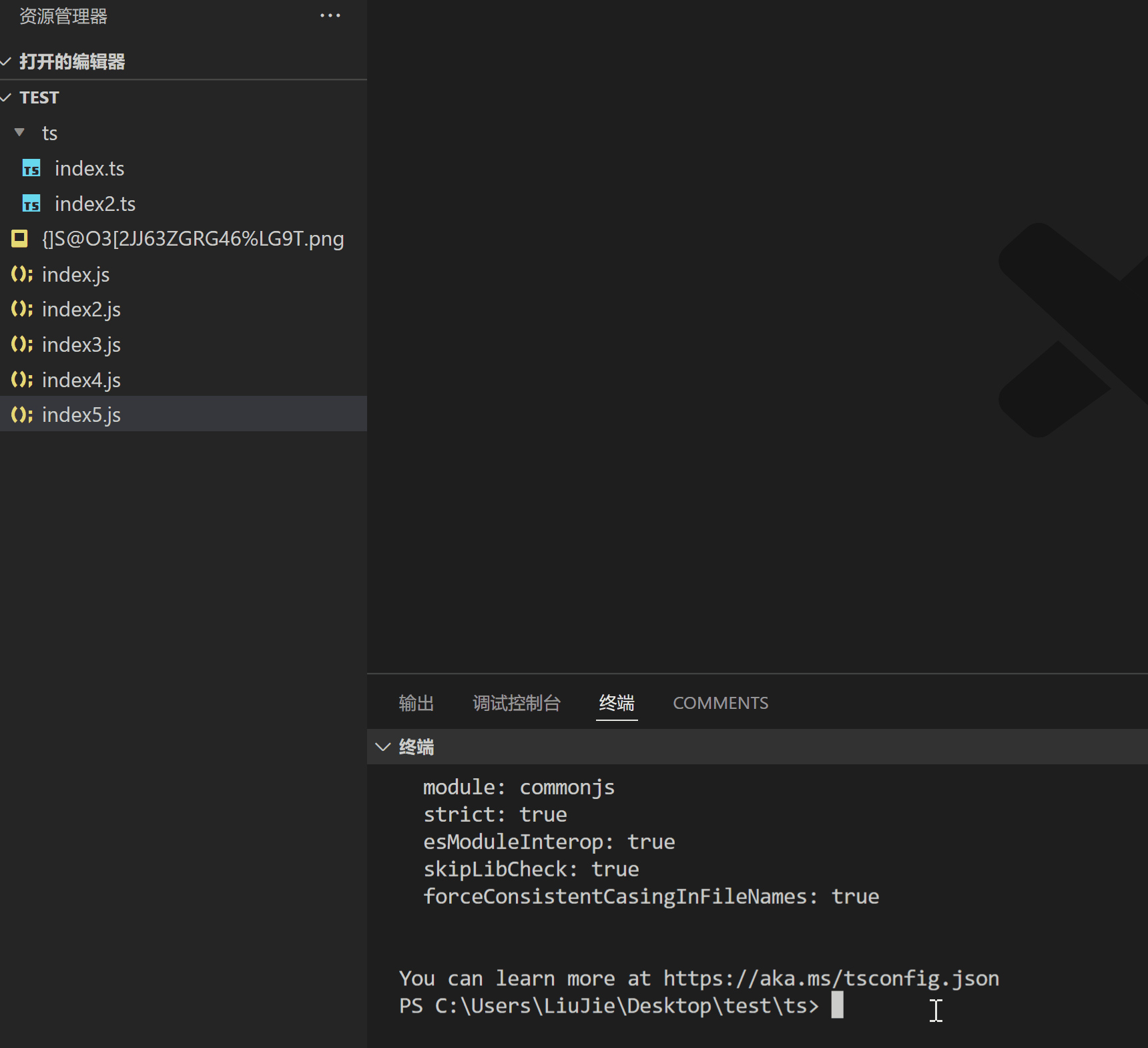The height and width of the screenshot is (1048, 1148).
Task: Collapse the TEST workspace folder section
Action: (6, 97)
